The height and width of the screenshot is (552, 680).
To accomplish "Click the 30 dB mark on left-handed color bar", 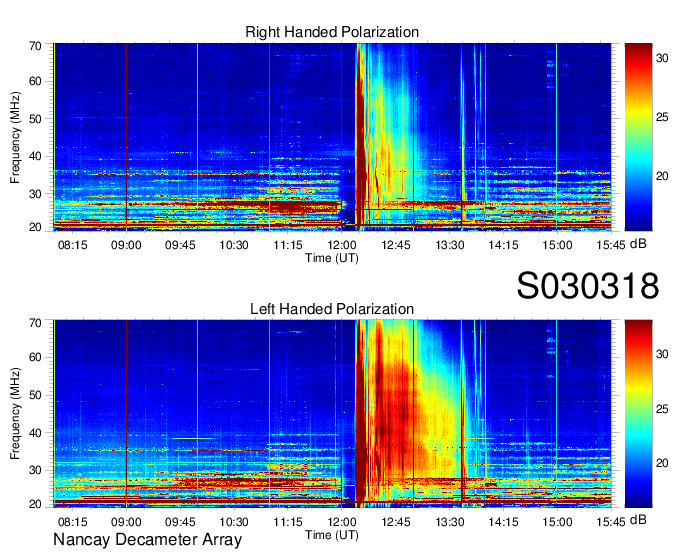I will [x=662, y=354].
